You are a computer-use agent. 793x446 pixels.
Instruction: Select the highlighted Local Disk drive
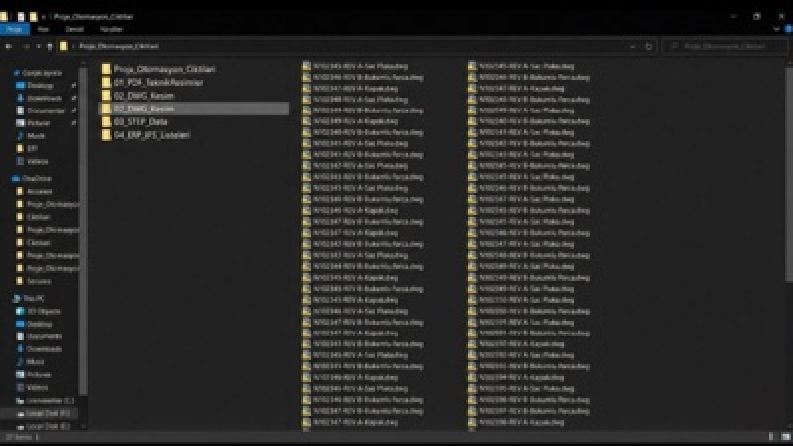[39, 414]
